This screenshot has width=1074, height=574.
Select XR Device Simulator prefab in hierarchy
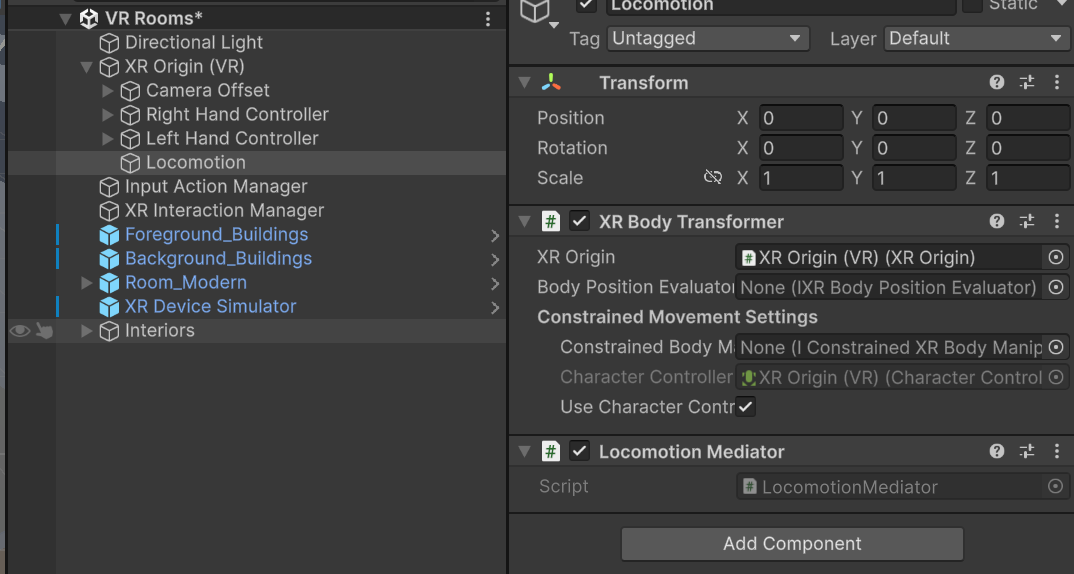[210, 307]
